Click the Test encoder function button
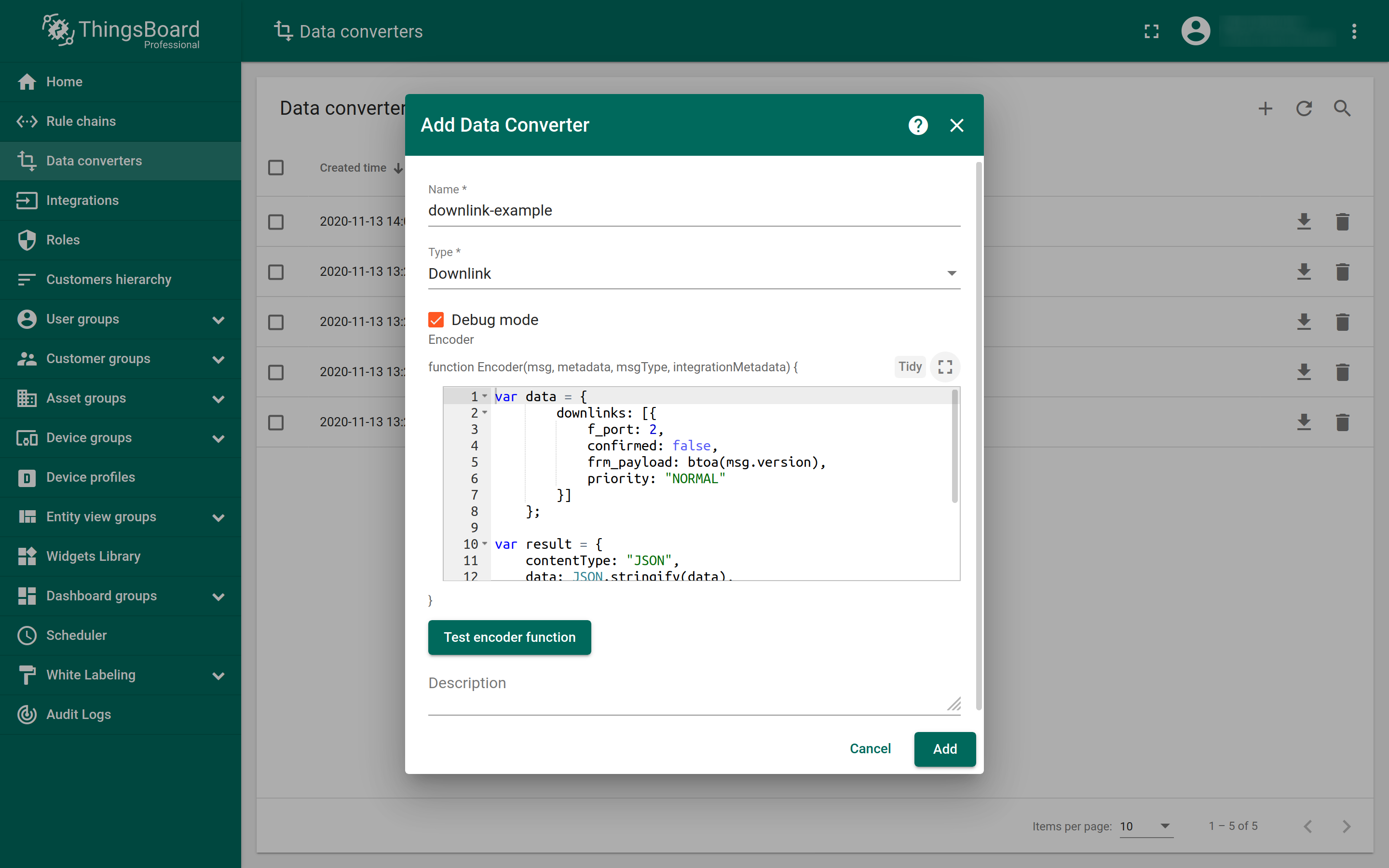The height and width of the screenshot is (868, 1389). (x=509, y=637)
